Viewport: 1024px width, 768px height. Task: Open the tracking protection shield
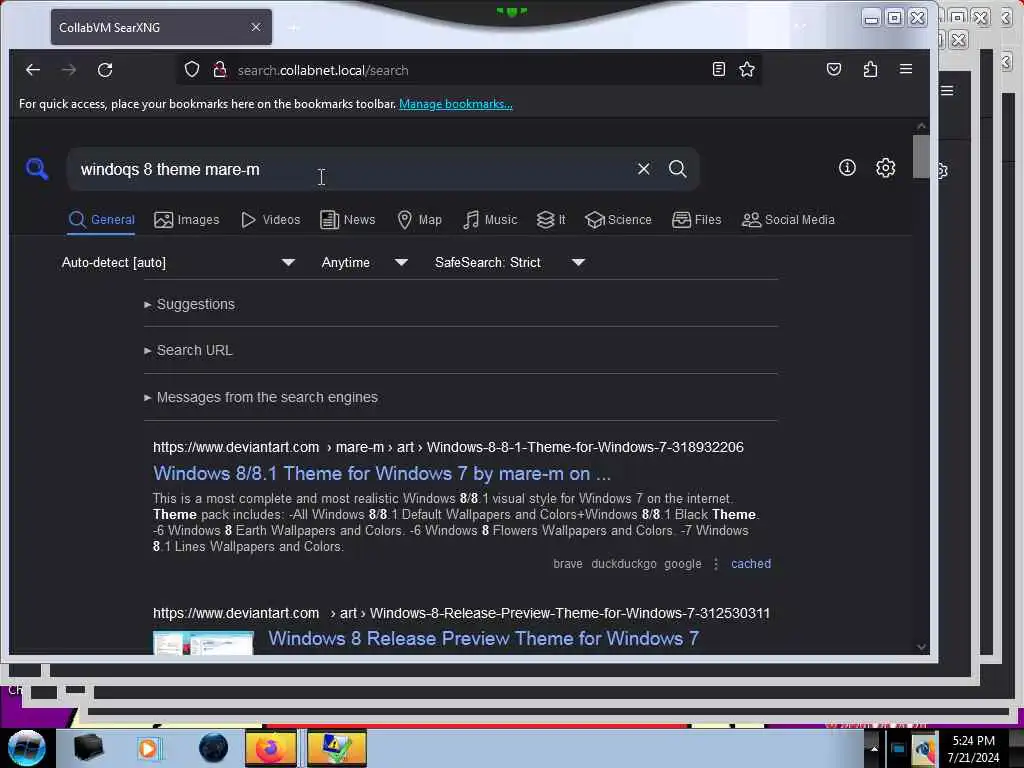coord(191,69)
